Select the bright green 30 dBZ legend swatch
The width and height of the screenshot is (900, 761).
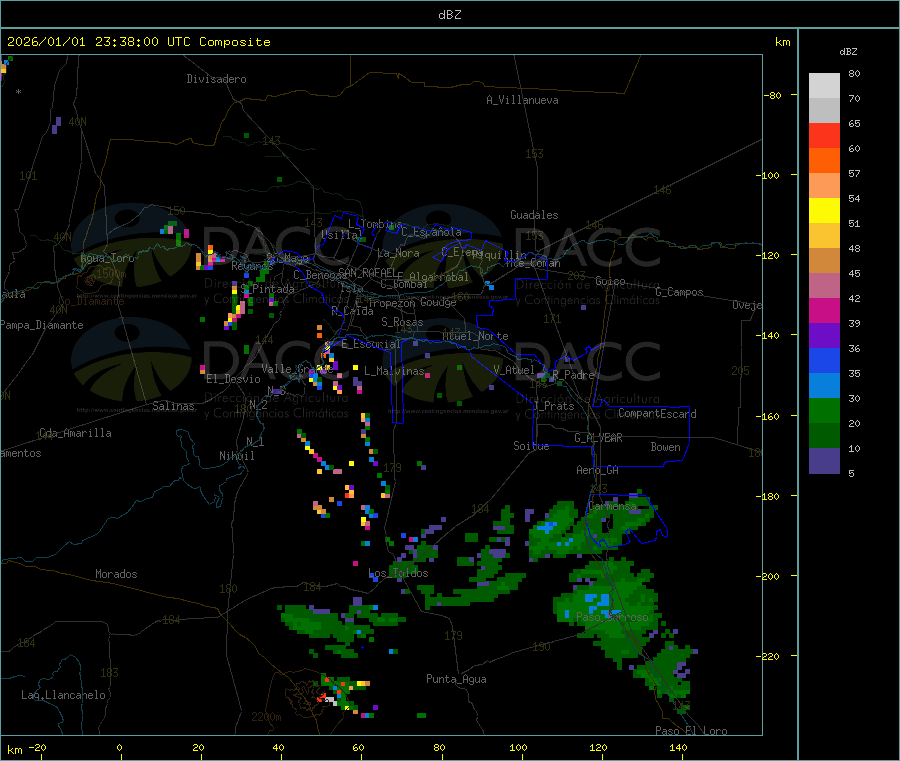point(824,410)
